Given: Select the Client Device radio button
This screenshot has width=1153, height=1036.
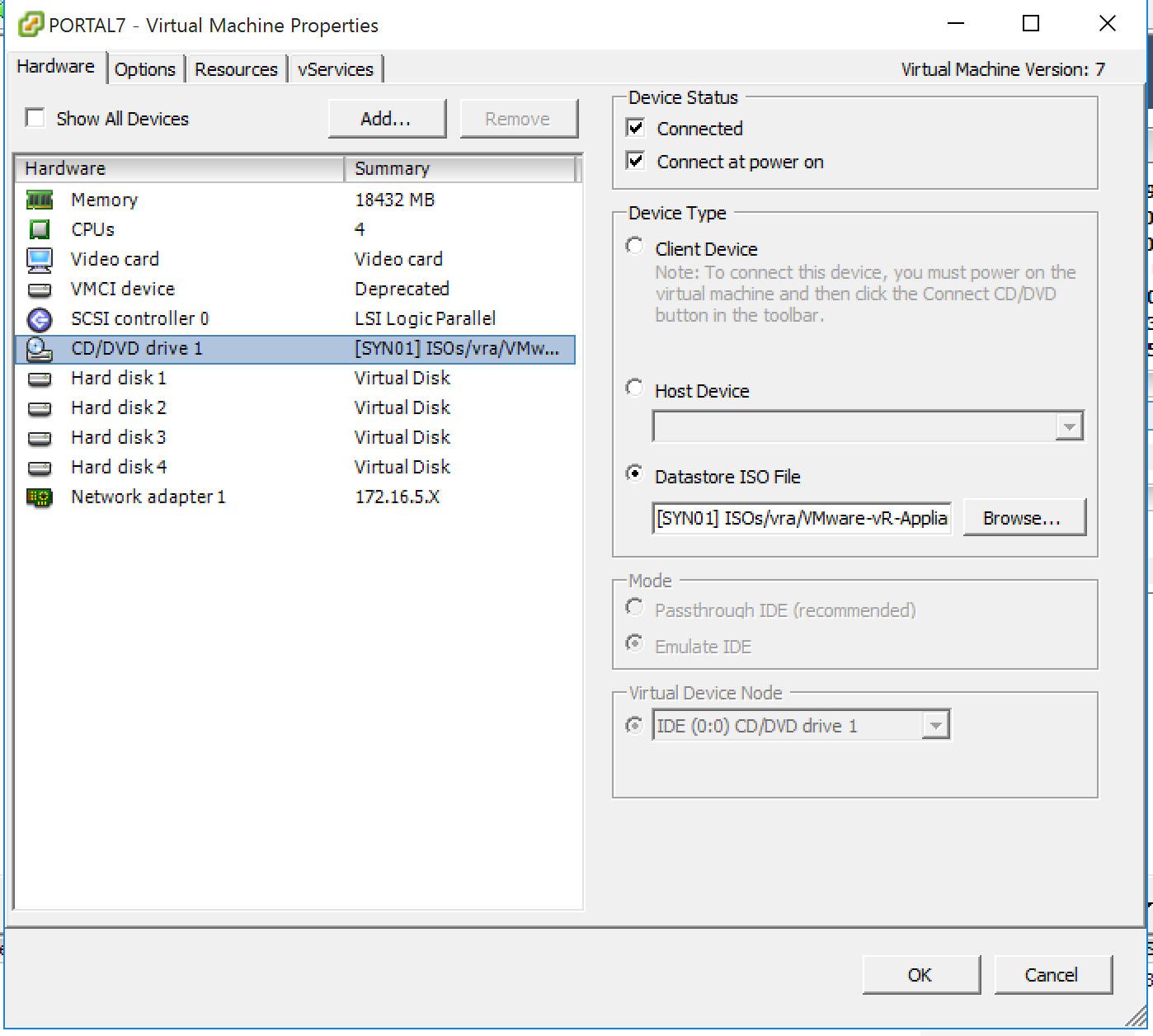Looking at the screenshot, I should [634, 246].
